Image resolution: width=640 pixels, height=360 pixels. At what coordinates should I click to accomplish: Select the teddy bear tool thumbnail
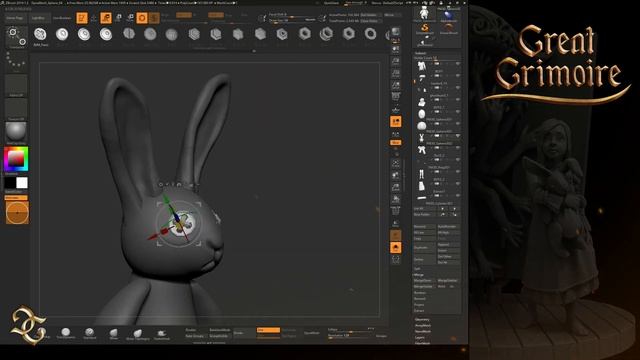click(424, 13)
